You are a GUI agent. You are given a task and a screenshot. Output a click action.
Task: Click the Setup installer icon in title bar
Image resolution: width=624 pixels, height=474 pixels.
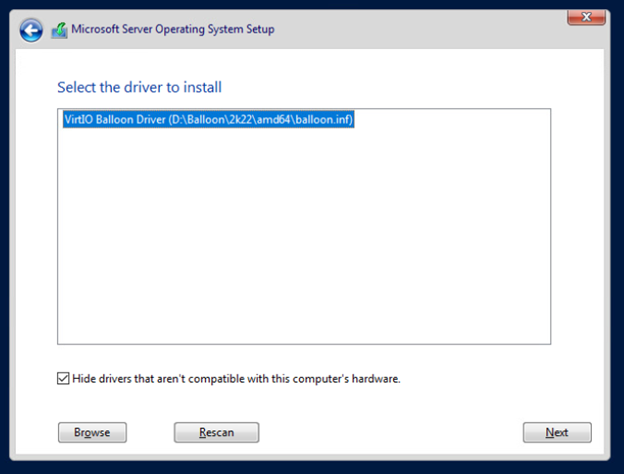[59, 30]
